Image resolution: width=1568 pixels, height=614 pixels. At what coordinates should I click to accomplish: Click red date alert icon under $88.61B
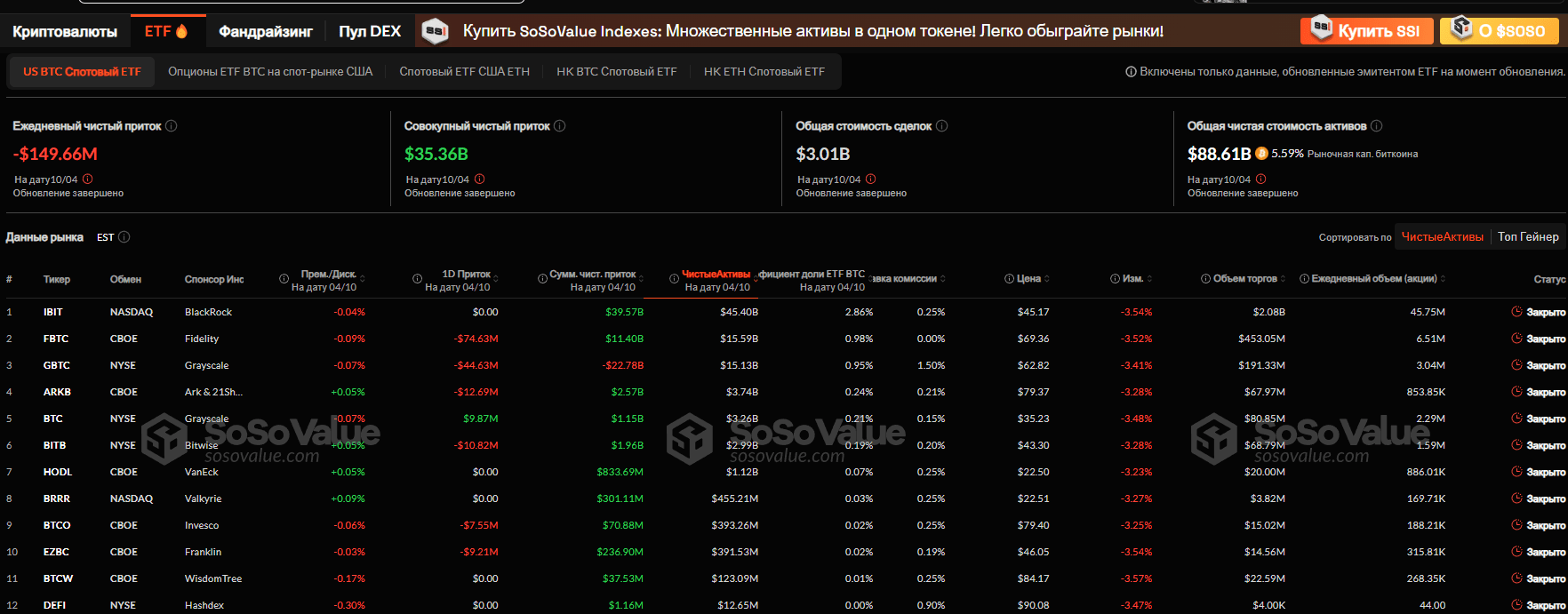click(x=1261, y=179)
